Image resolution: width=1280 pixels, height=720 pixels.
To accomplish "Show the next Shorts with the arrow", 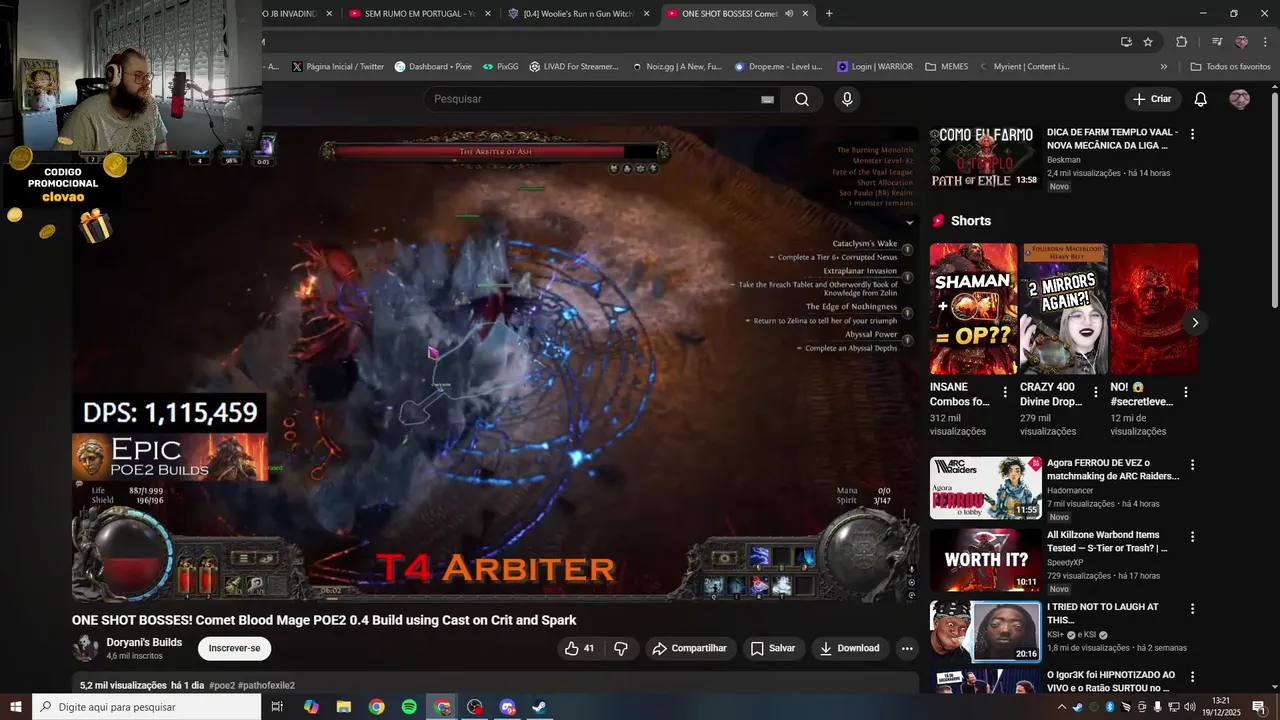I will pos(1194,322).
